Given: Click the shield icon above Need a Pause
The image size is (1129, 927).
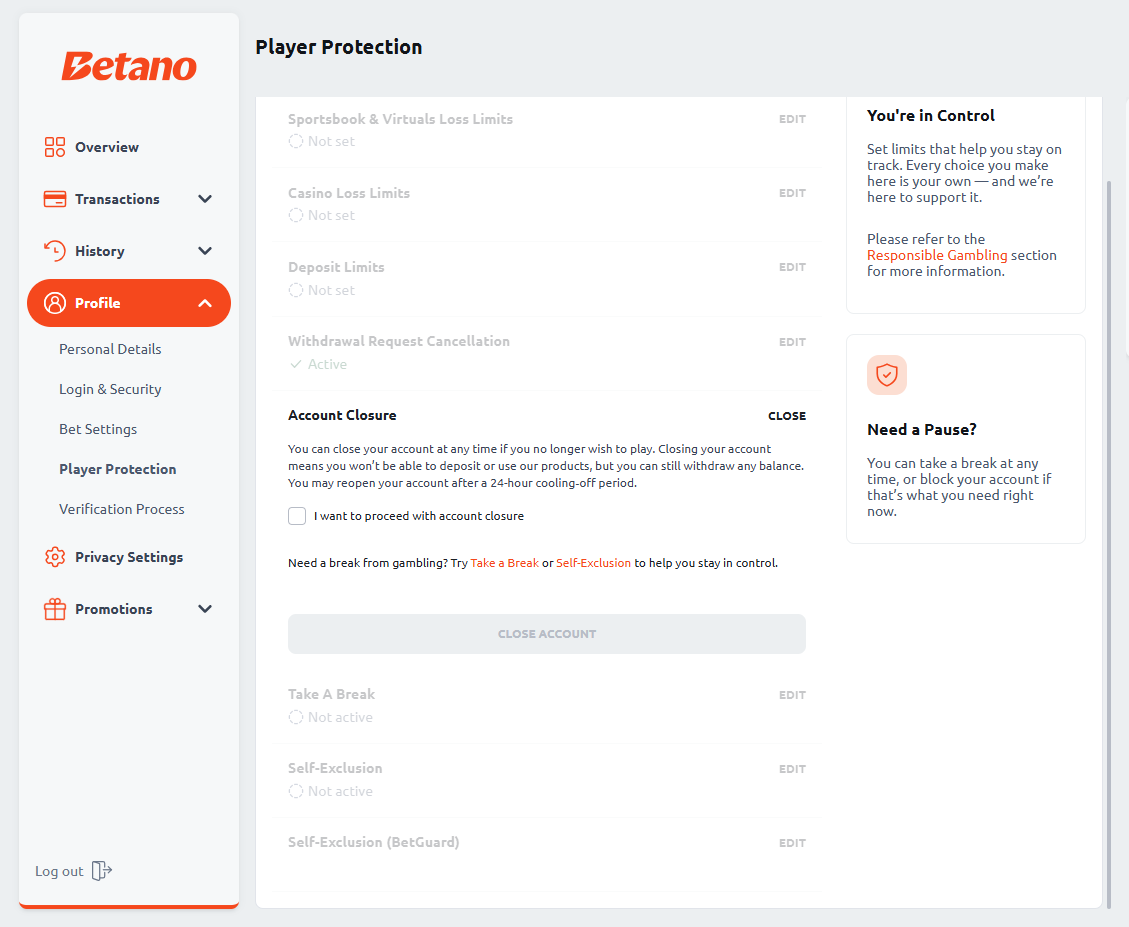Looking at the screenshot, I should [886, 375].
